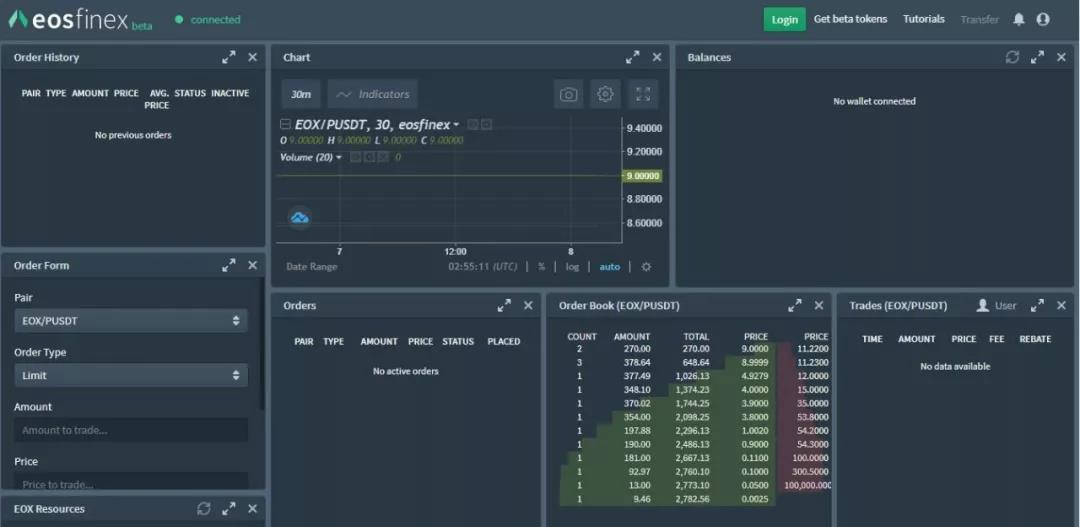The image size is (1080, 527).
Task: Select the 9.0000 bid price row
Action: 669,349
